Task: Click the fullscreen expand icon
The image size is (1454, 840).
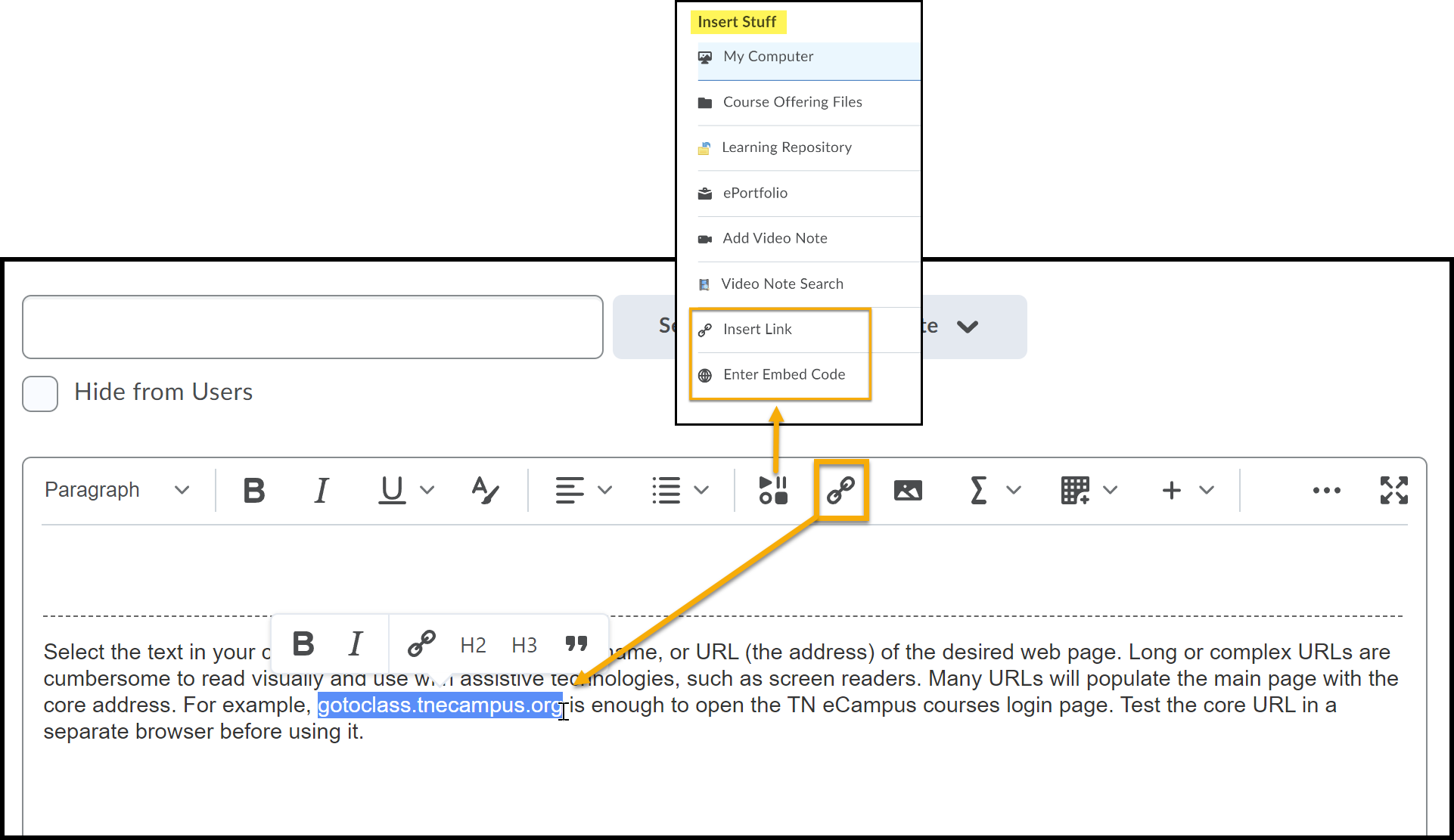Action: [1395, 490]
